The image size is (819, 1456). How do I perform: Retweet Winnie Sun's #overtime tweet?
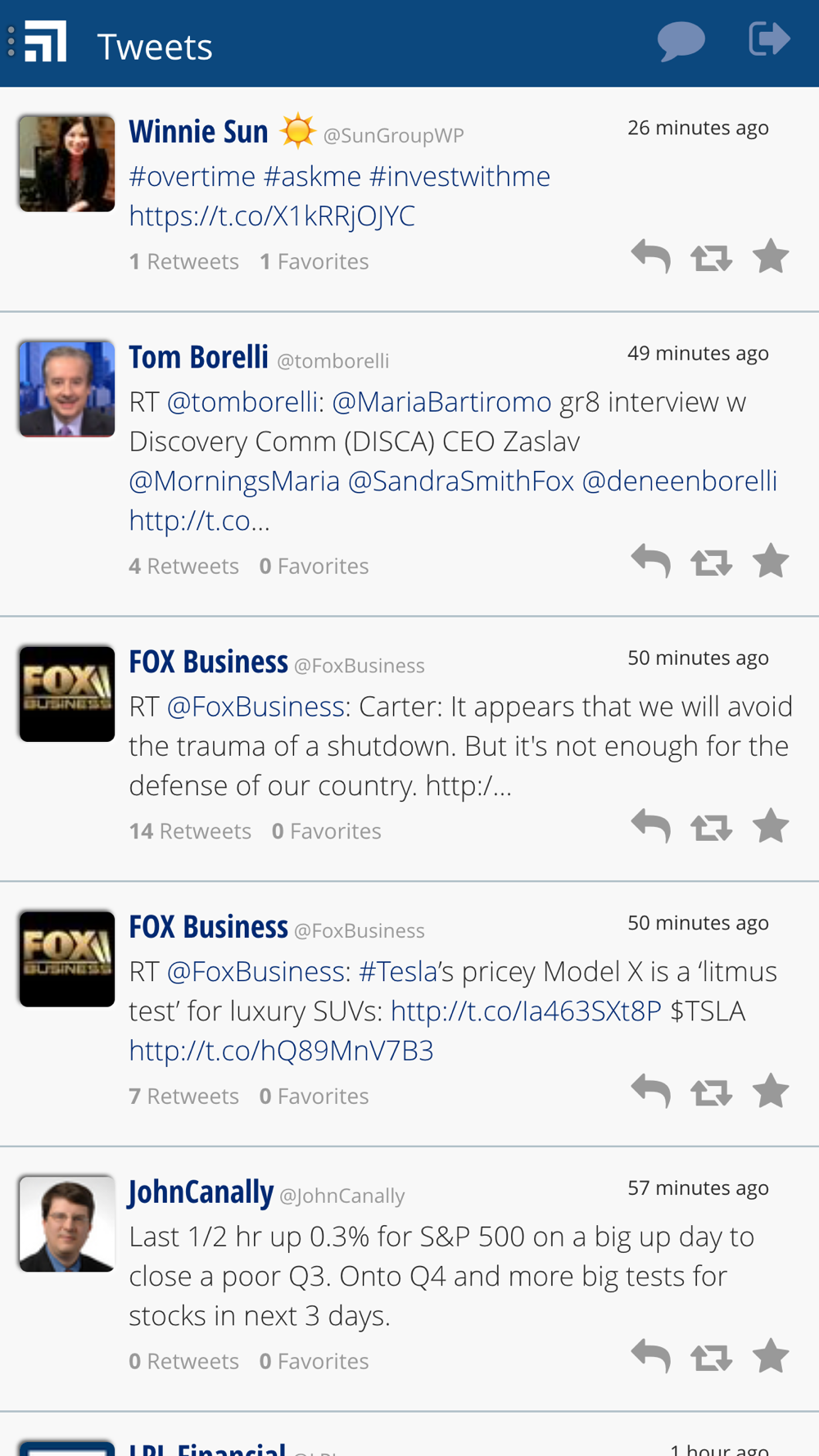coord(711,259)
